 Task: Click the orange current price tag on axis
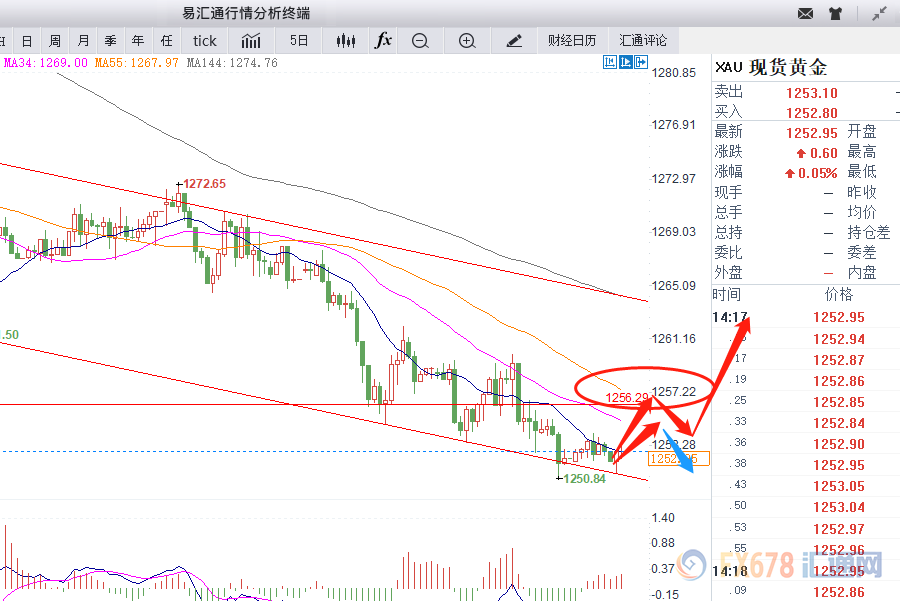pos(679,459)
